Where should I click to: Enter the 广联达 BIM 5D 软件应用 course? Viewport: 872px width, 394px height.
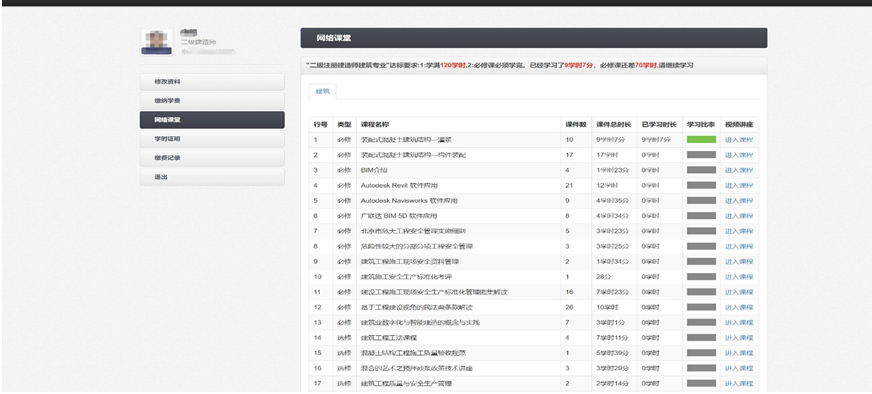point(739,216)
